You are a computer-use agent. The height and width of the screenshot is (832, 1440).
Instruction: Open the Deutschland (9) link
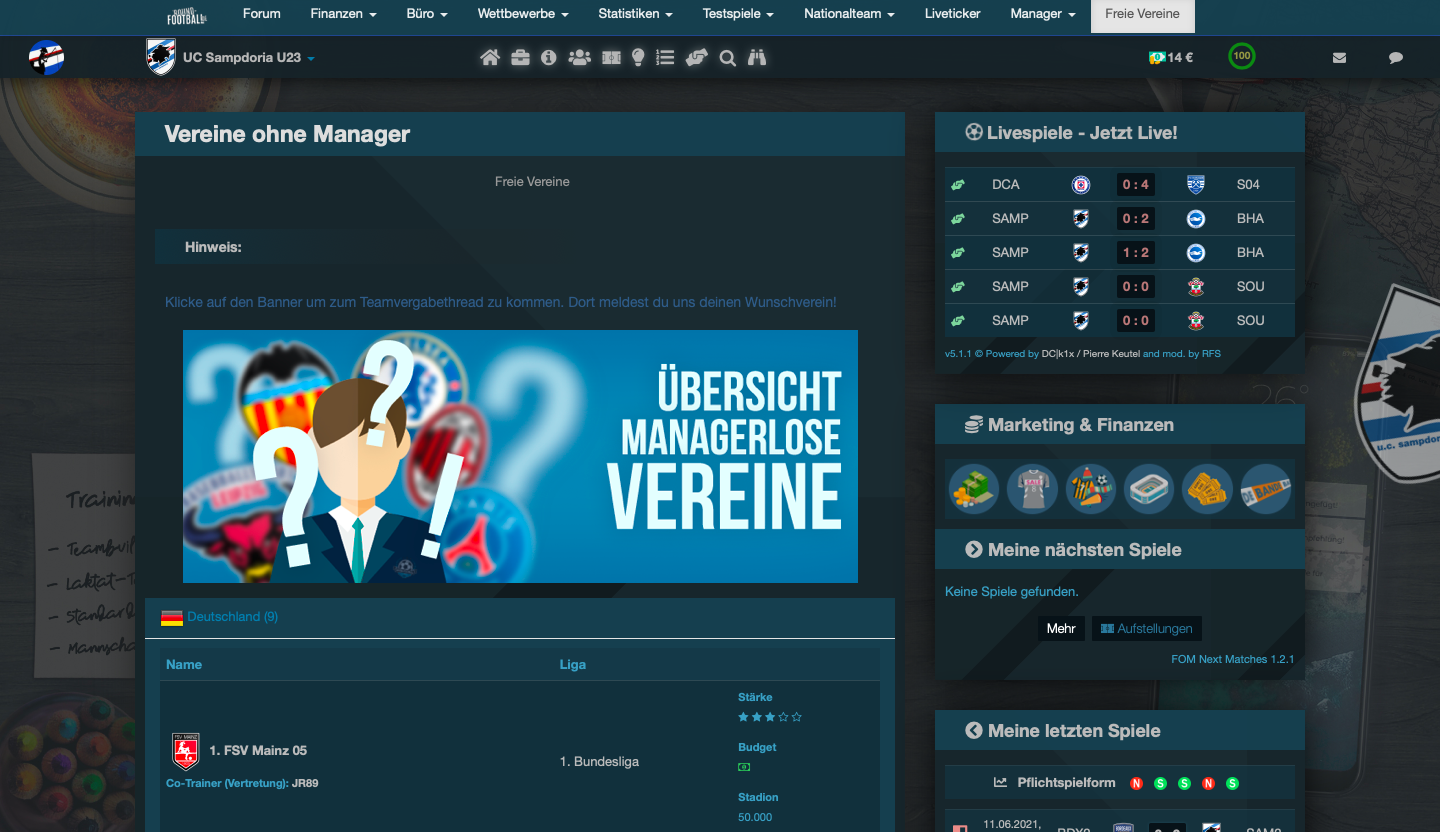(x=232, y=617)
